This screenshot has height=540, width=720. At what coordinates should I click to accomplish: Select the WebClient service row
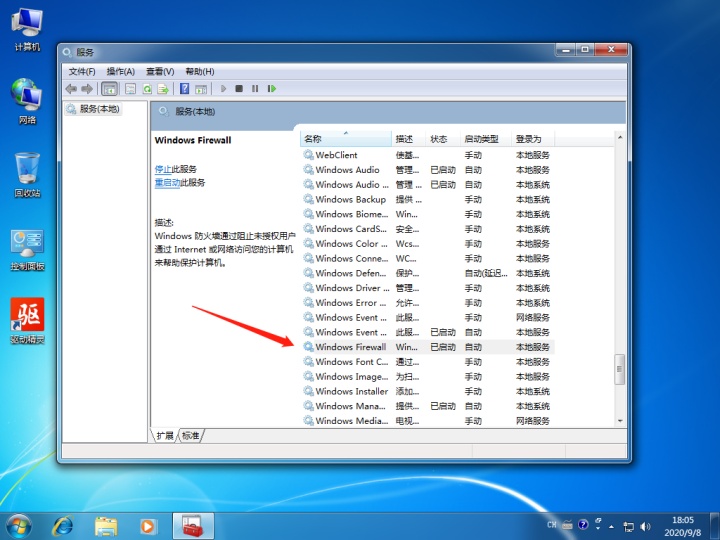428,155
